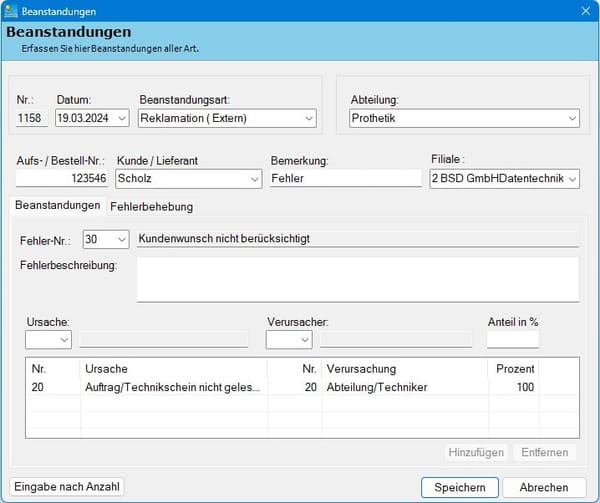Open the Ursache number dropdown

coord(64,340)
